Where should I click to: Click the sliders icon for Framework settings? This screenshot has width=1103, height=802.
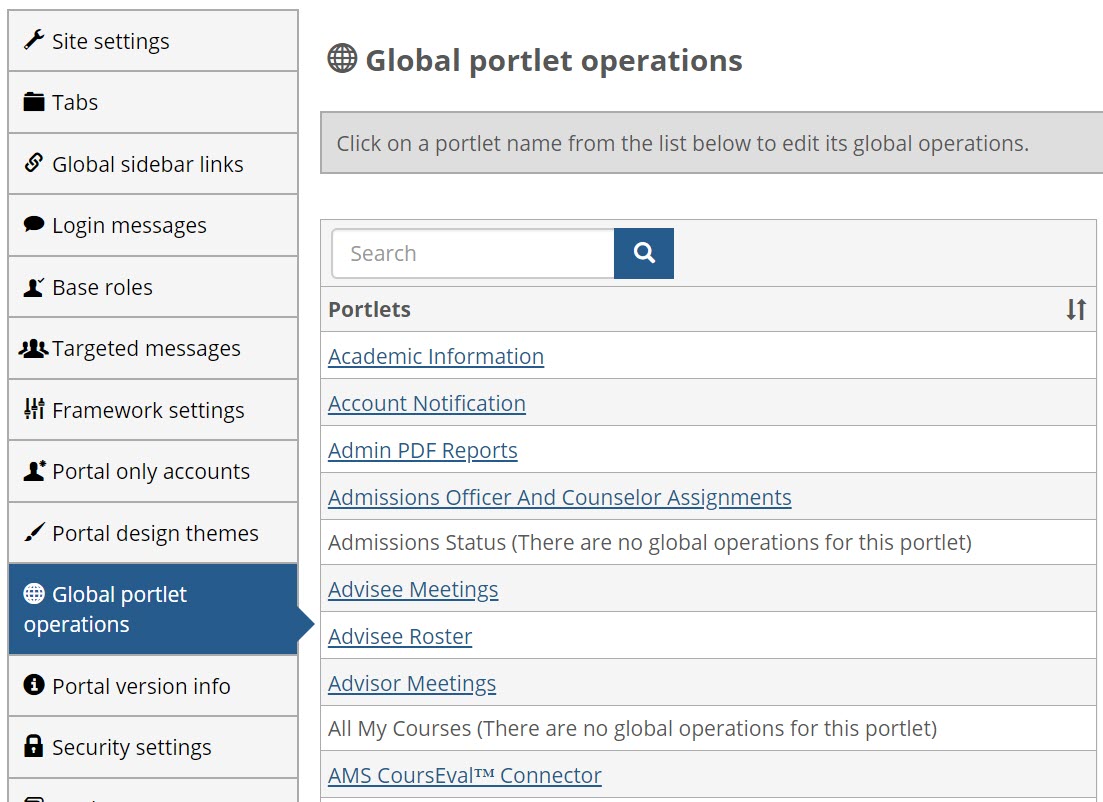point(34,409)
